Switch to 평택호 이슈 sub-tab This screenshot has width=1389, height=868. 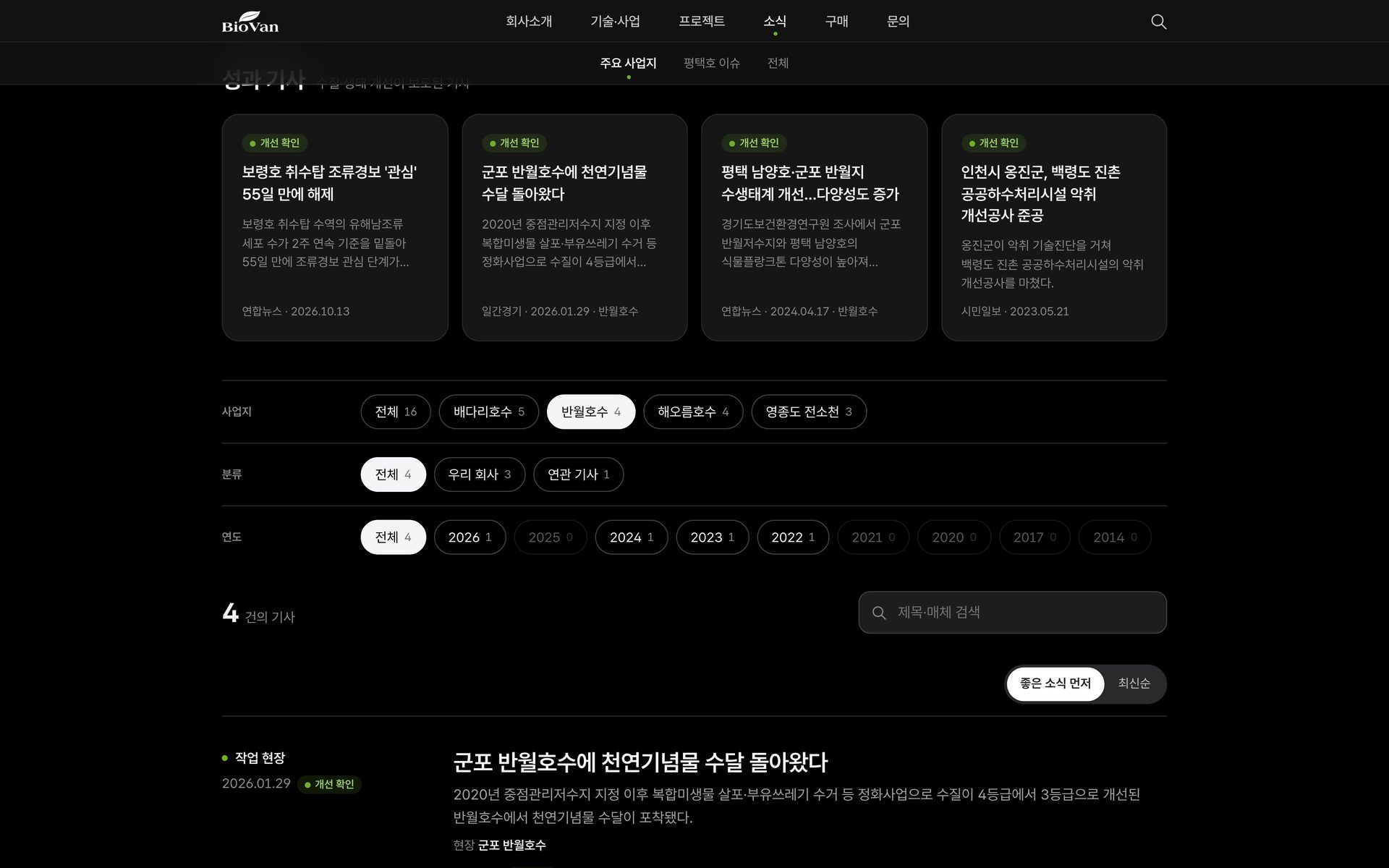[712, 63]
